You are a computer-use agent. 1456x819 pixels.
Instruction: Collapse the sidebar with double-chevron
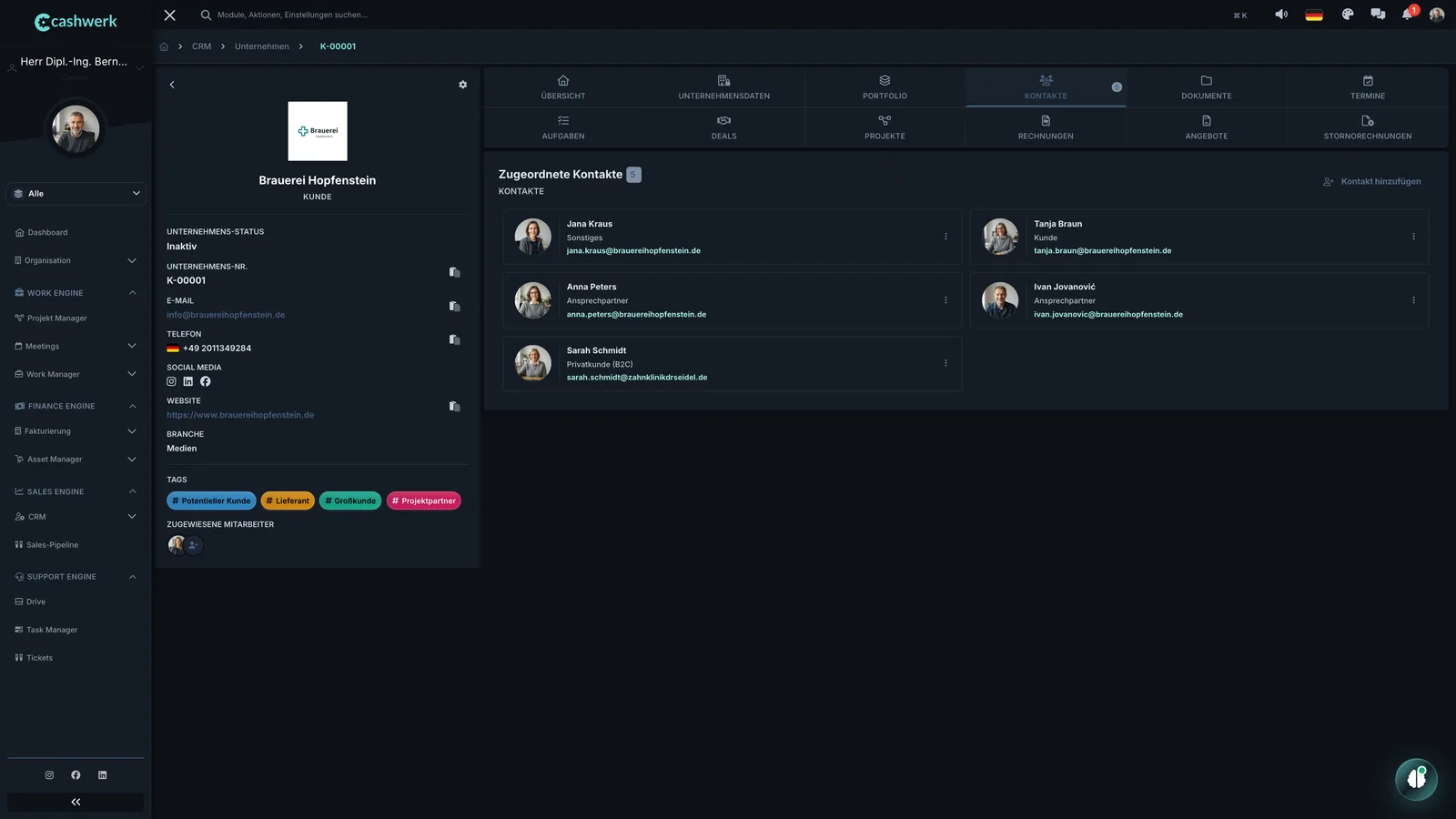click(76, 802)
